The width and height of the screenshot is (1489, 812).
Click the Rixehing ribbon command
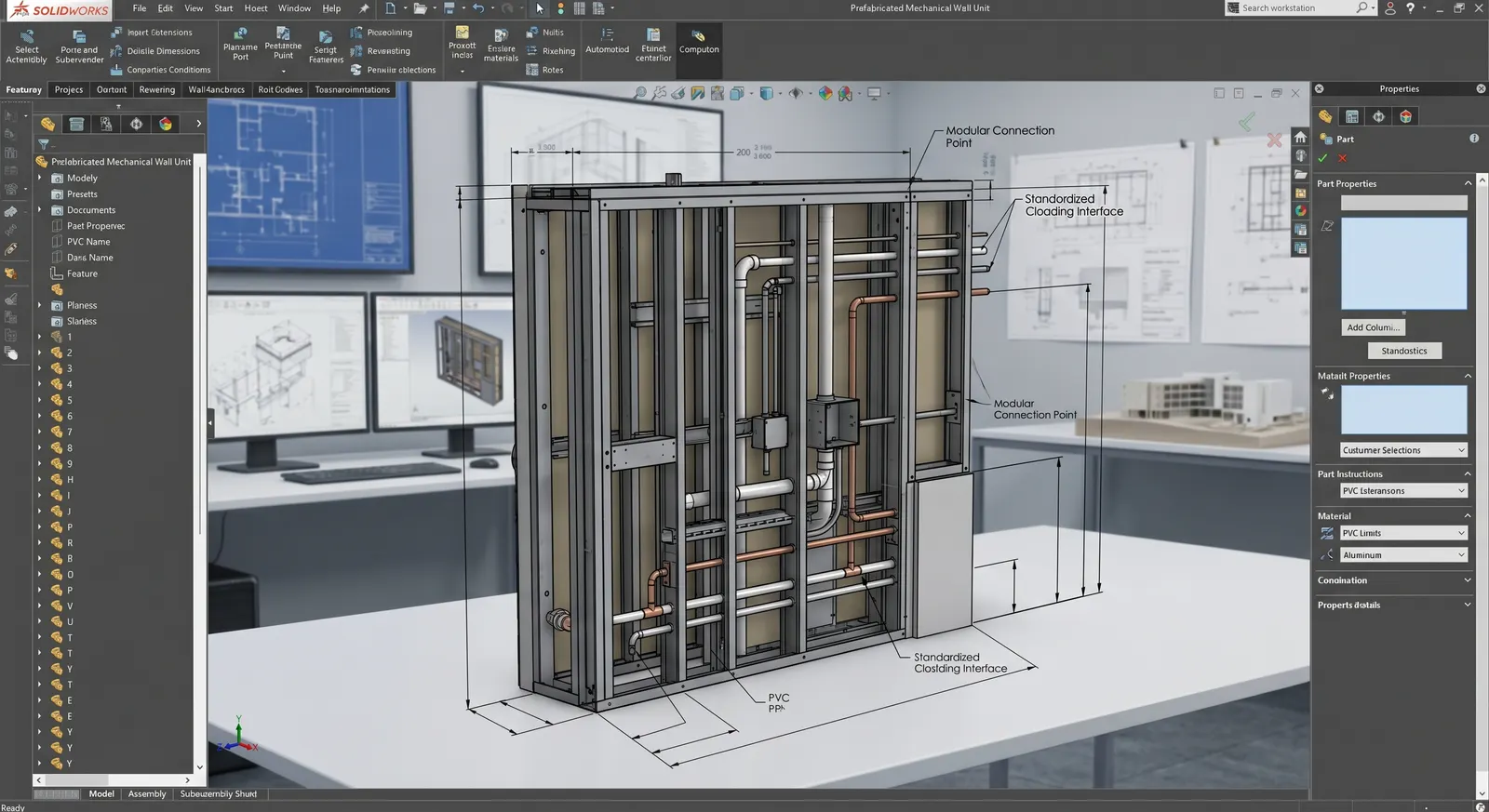(x=551, y=51)
